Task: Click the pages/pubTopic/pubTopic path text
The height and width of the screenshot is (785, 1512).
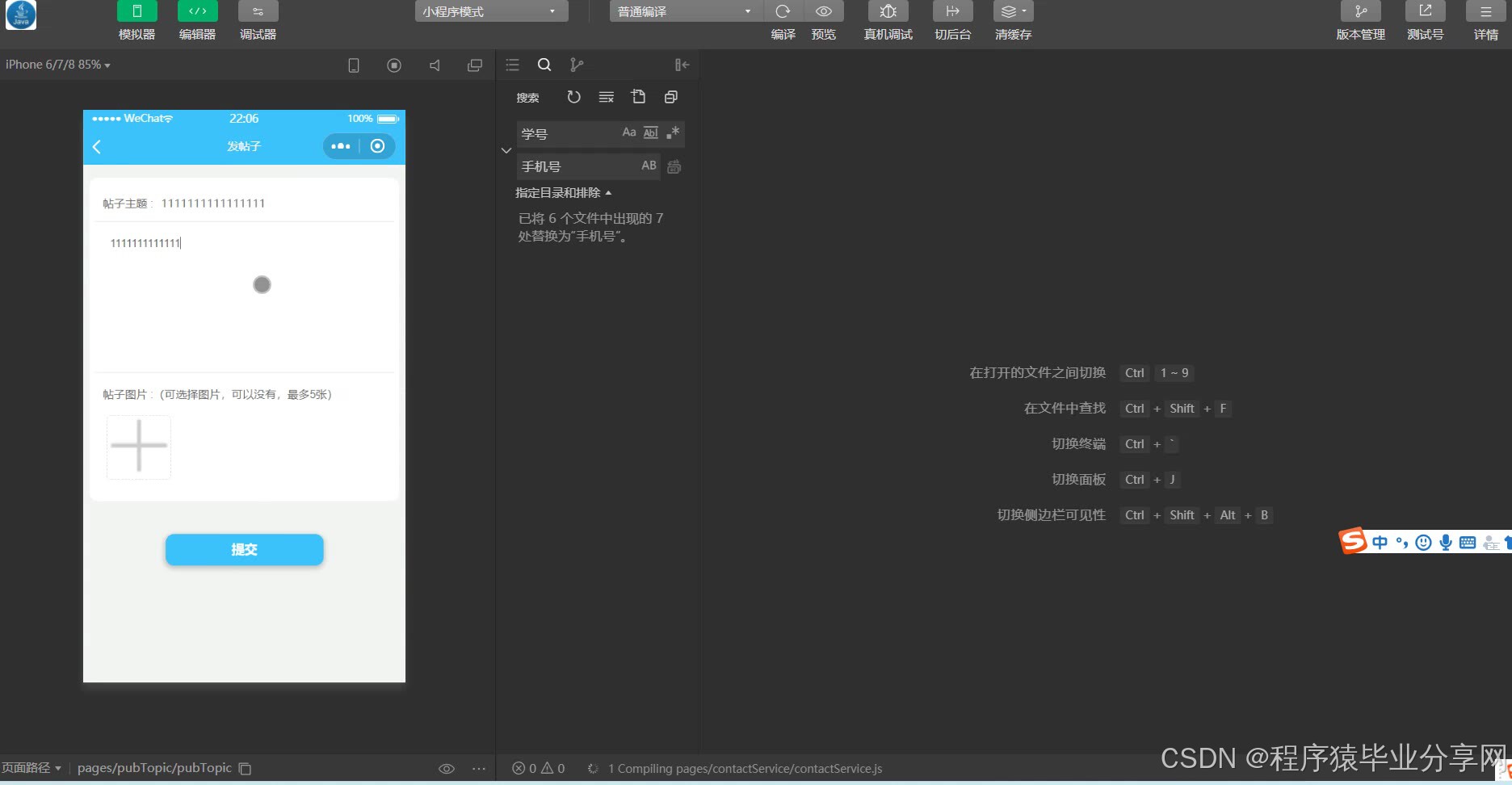Action: tap(154, 767)
